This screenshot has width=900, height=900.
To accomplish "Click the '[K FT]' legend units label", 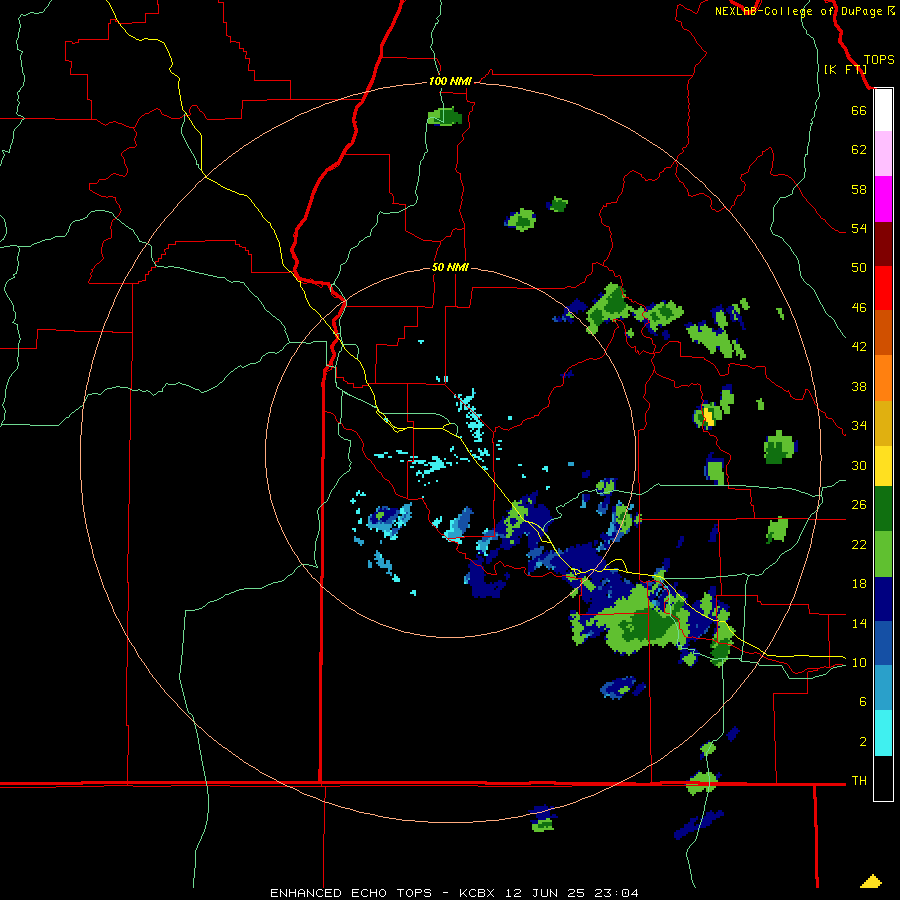I will [845, 69].
